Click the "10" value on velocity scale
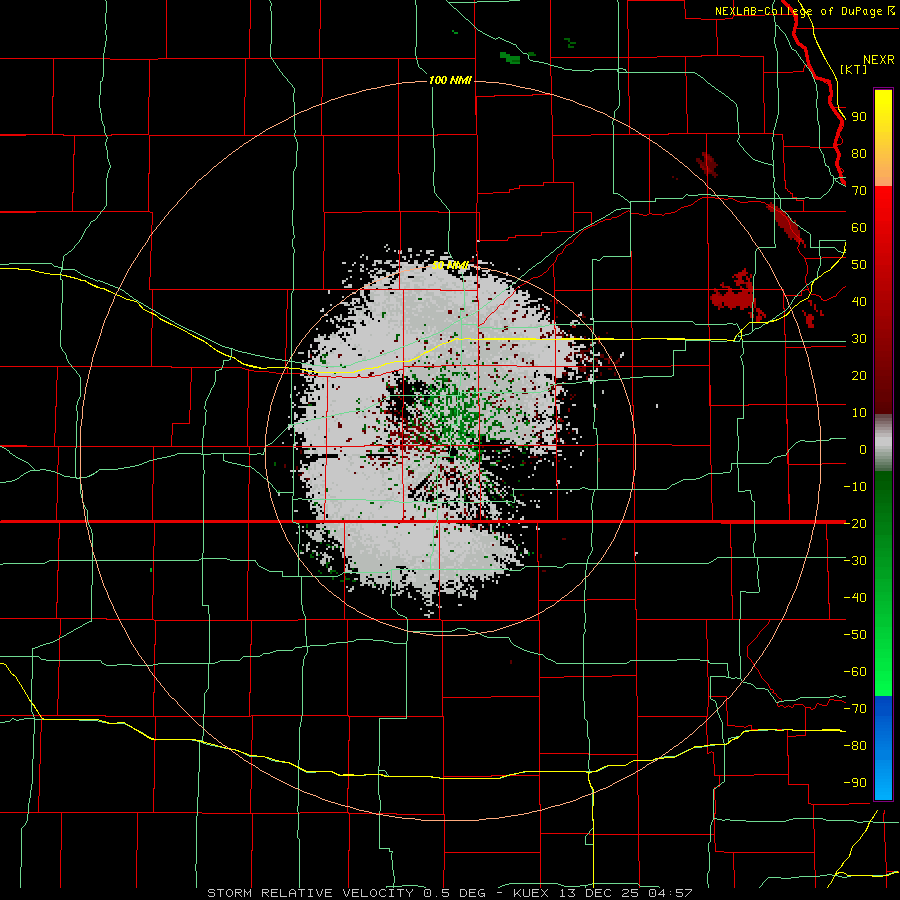This screenshot has width=900, height=900. pos(859,413)
